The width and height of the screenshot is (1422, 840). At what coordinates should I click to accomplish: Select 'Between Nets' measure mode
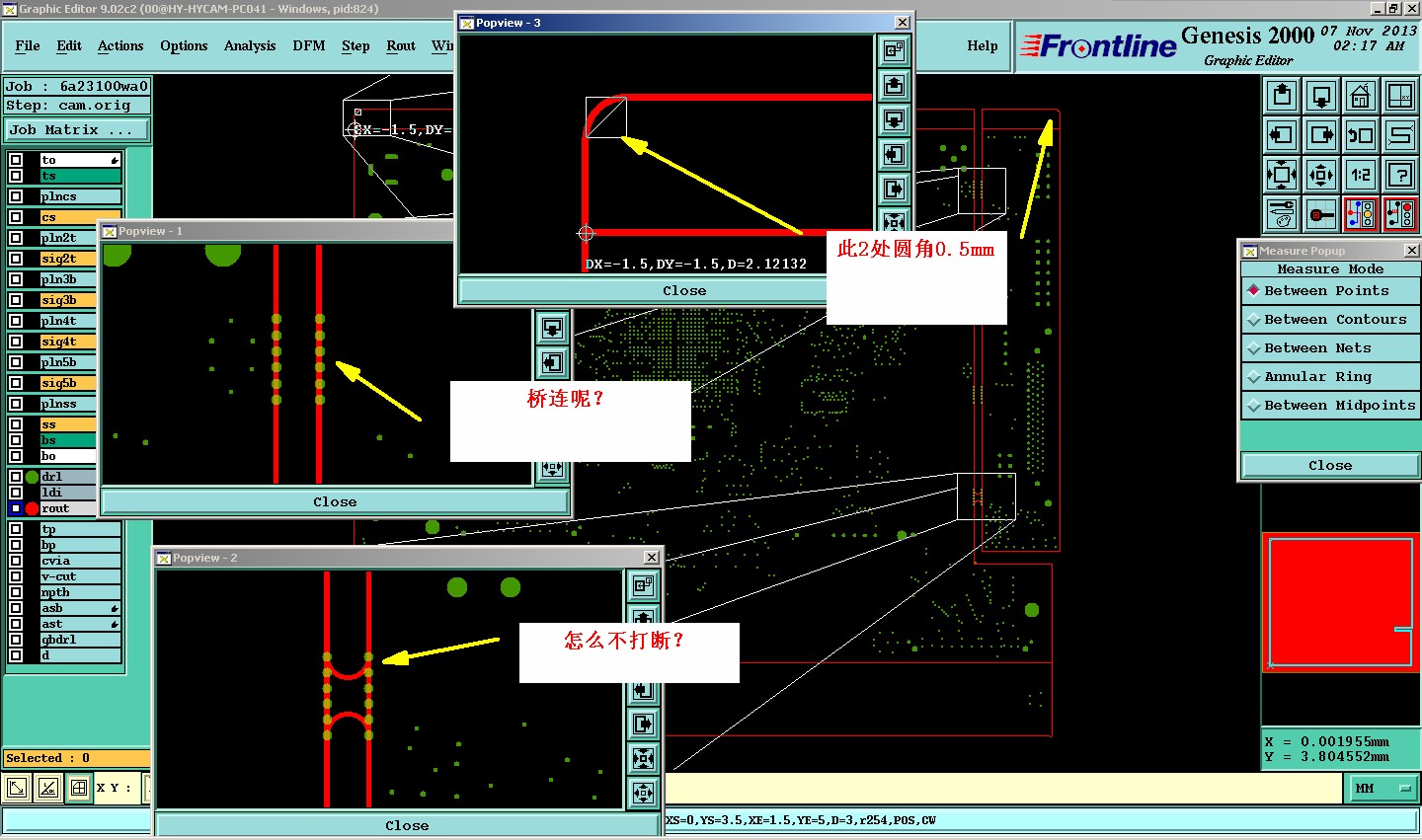click(1330, 348)
